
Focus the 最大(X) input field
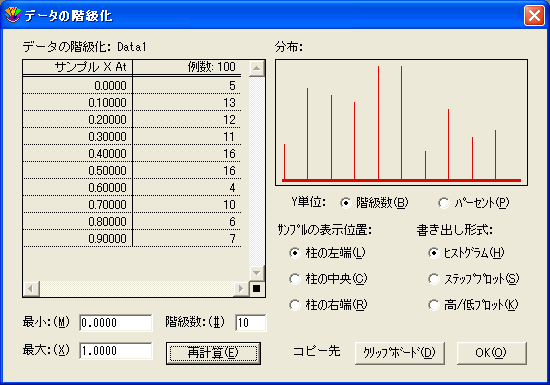[x=116, y=351]
